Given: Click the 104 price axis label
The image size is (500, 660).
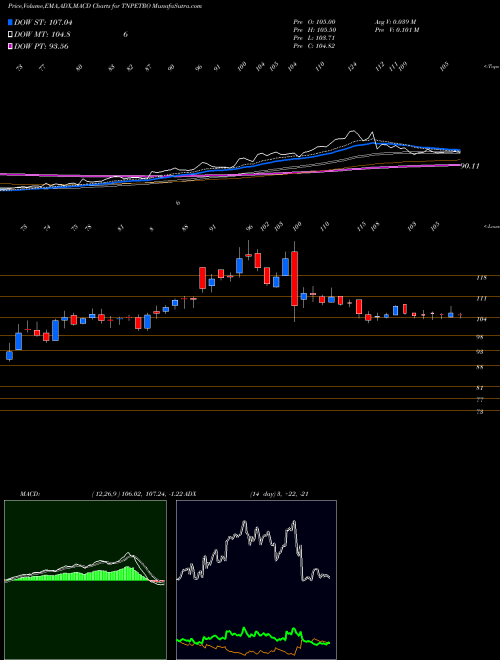Looking at the screenshot, I should click(481, 319).
